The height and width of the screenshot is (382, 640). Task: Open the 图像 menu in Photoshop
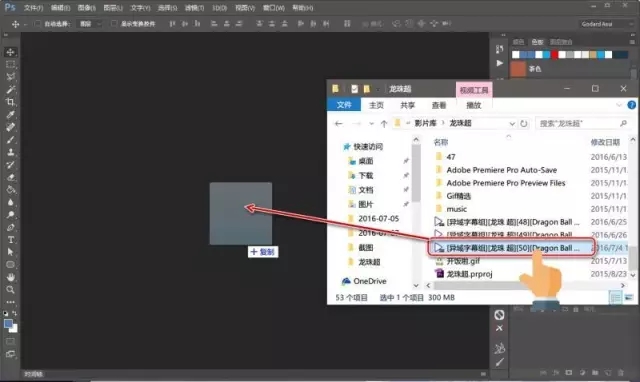86,8
